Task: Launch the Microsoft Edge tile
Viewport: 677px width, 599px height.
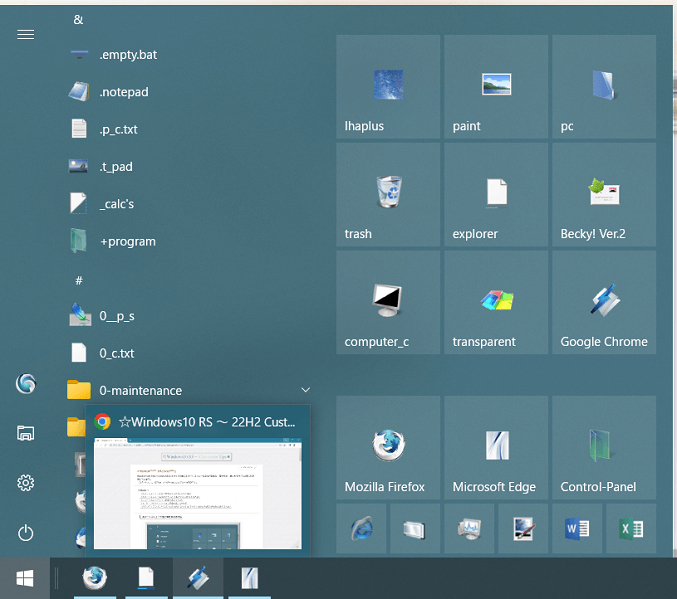Action: tap(496, 448)
